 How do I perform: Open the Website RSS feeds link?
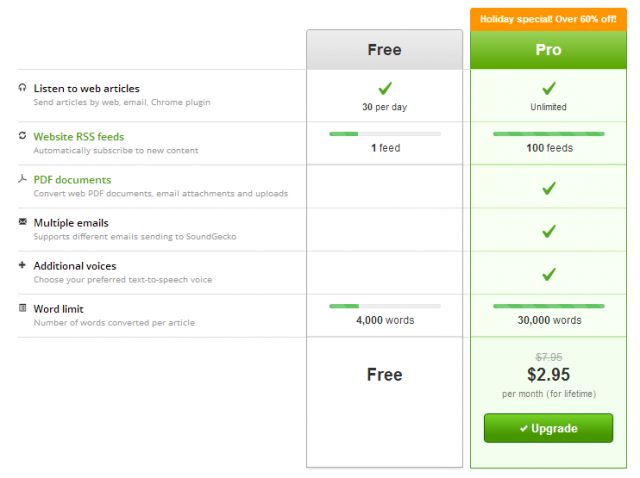pyautogui.click(x=79, y=136)
